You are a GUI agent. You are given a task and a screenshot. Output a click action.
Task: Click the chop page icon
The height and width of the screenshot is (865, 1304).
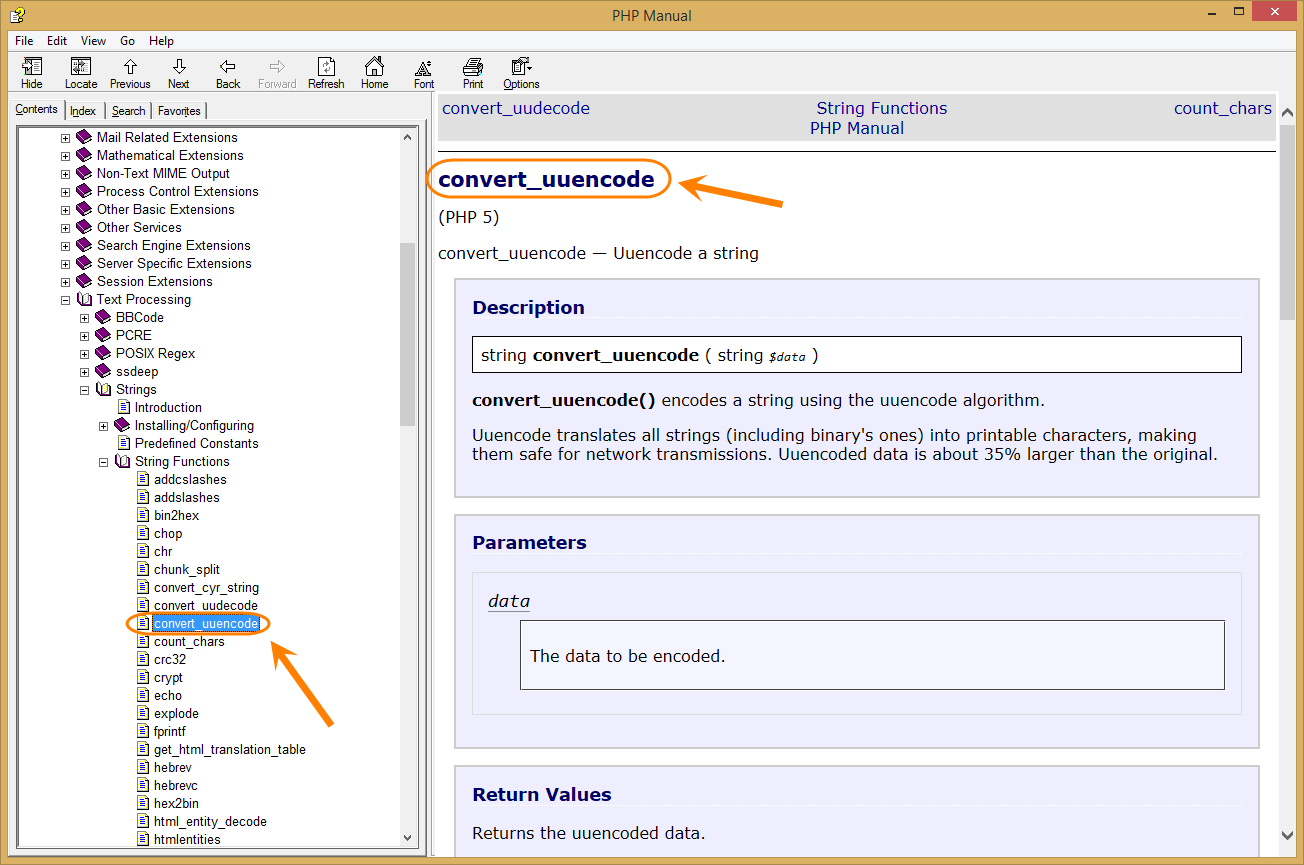pos(143,533)
